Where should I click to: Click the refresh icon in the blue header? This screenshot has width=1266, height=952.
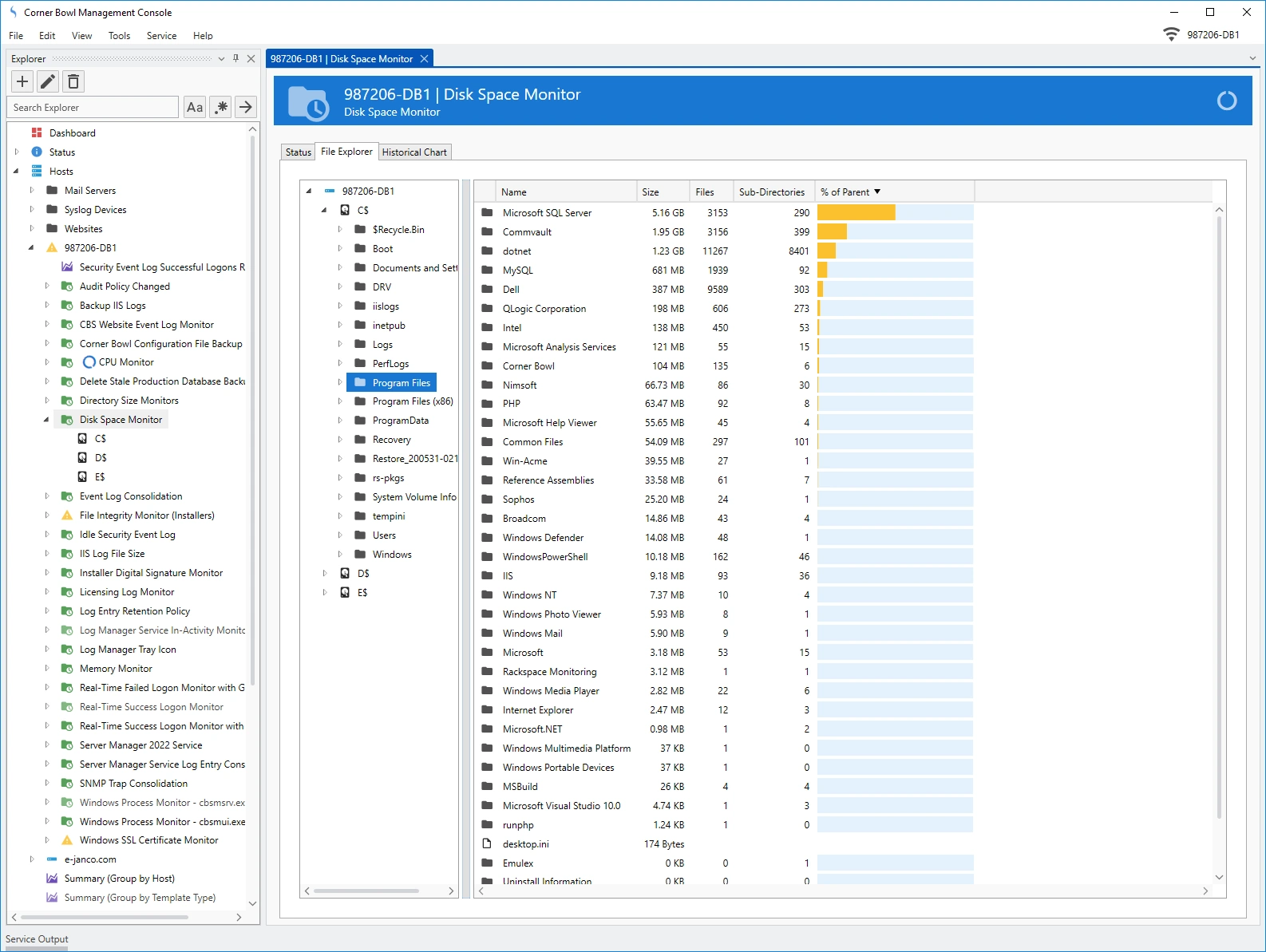coord(1226,101)
